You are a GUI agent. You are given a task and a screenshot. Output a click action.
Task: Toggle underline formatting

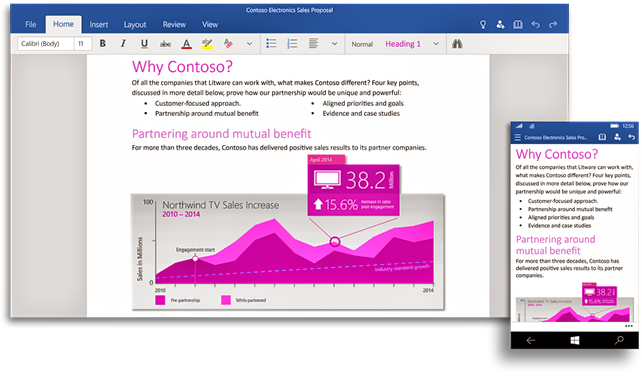[x=144, y=43]
